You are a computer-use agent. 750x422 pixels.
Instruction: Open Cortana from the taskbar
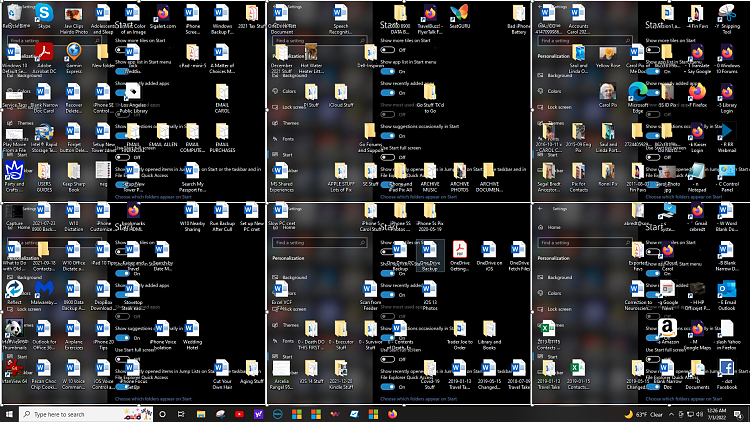(x=163, y=414)
